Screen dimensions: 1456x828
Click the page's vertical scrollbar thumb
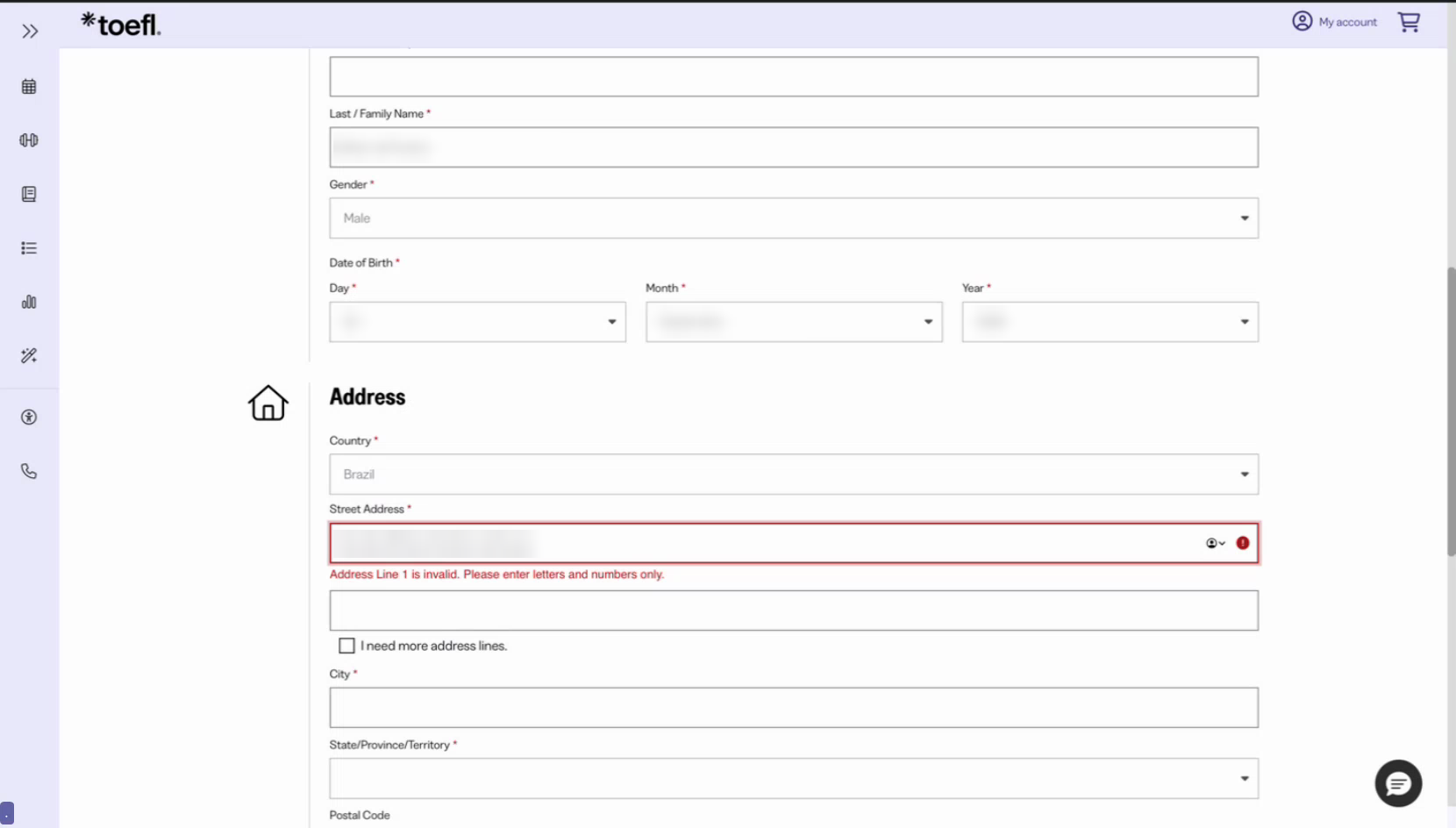(x=1451, y=411)
